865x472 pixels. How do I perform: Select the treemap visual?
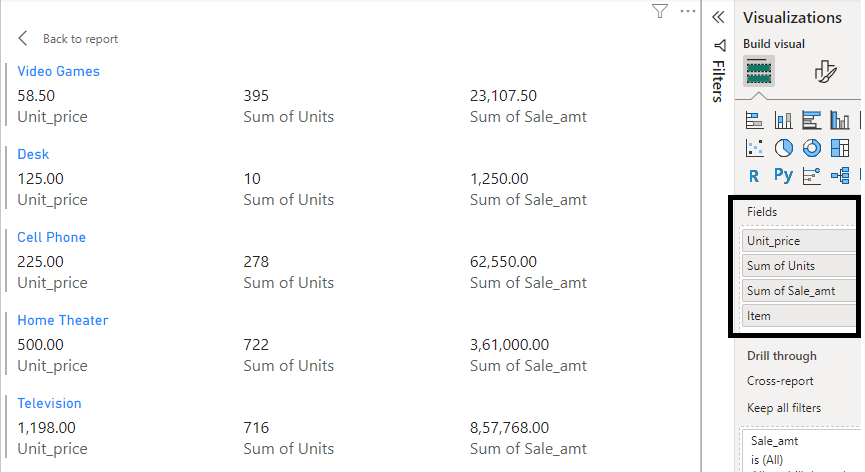tap(839, 148)
